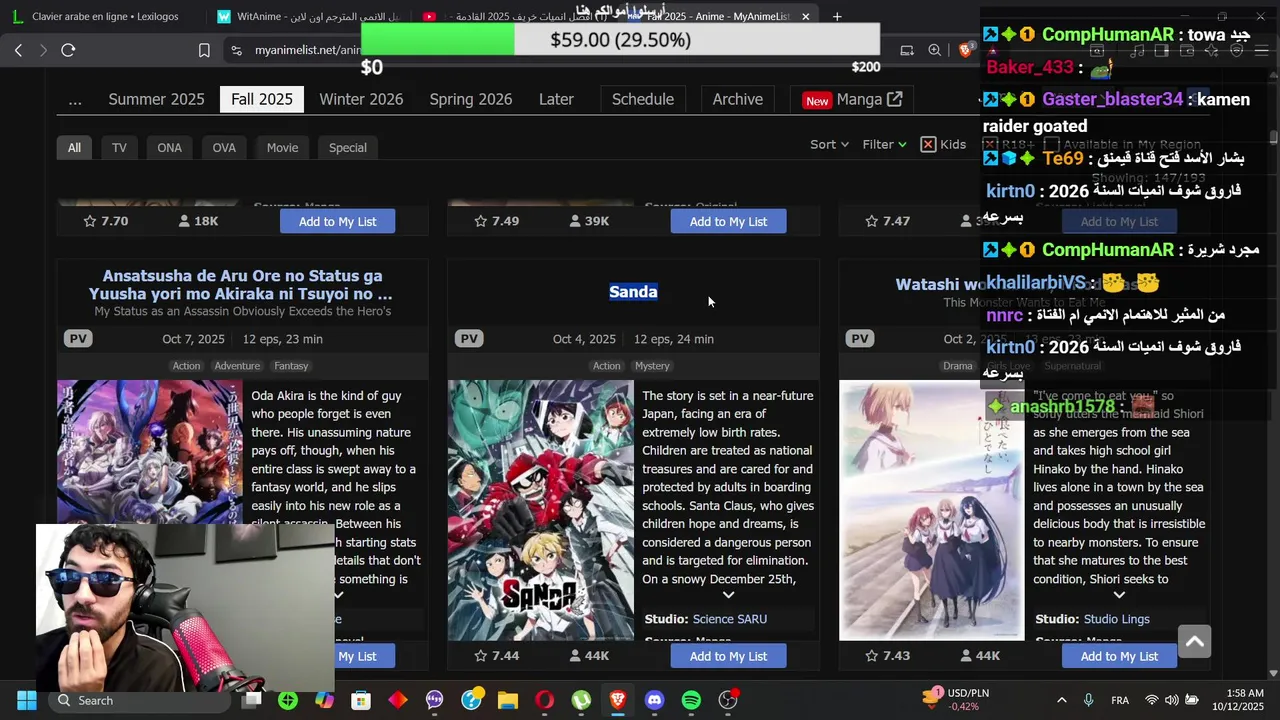Open the Windows Start menu

(26, 700)
